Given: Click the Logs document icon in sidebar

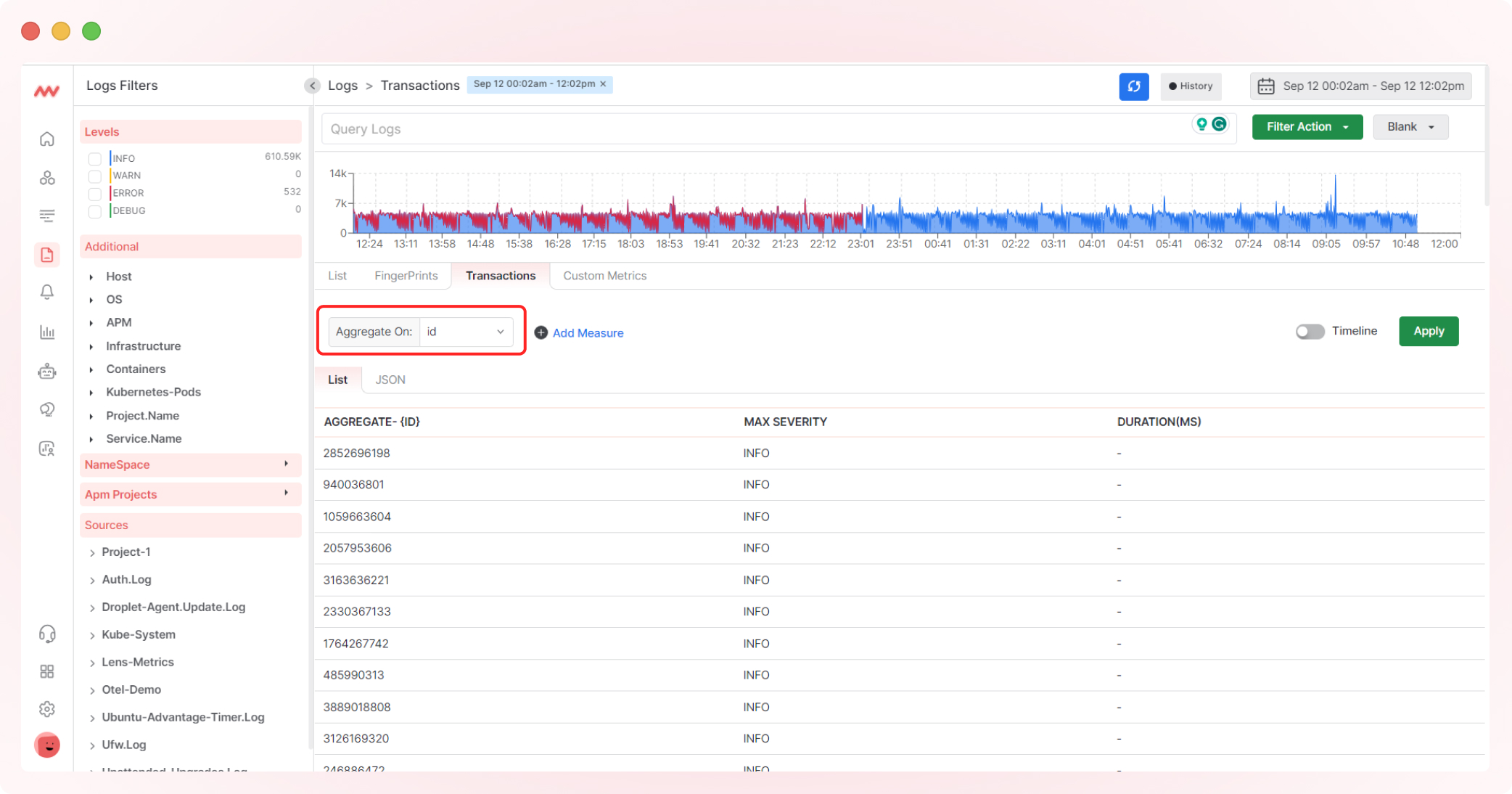Looking at the screenshot, I should click(x=47, y=255).
